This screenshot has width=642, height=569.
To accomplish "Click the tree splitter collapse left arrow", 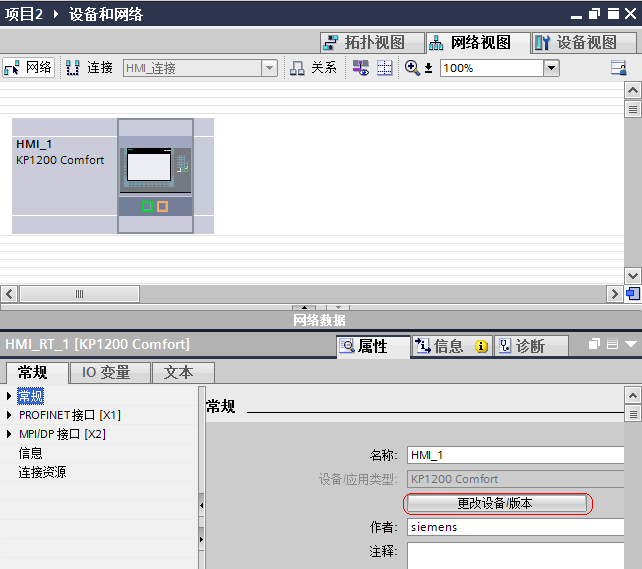I will pos(201,506).
